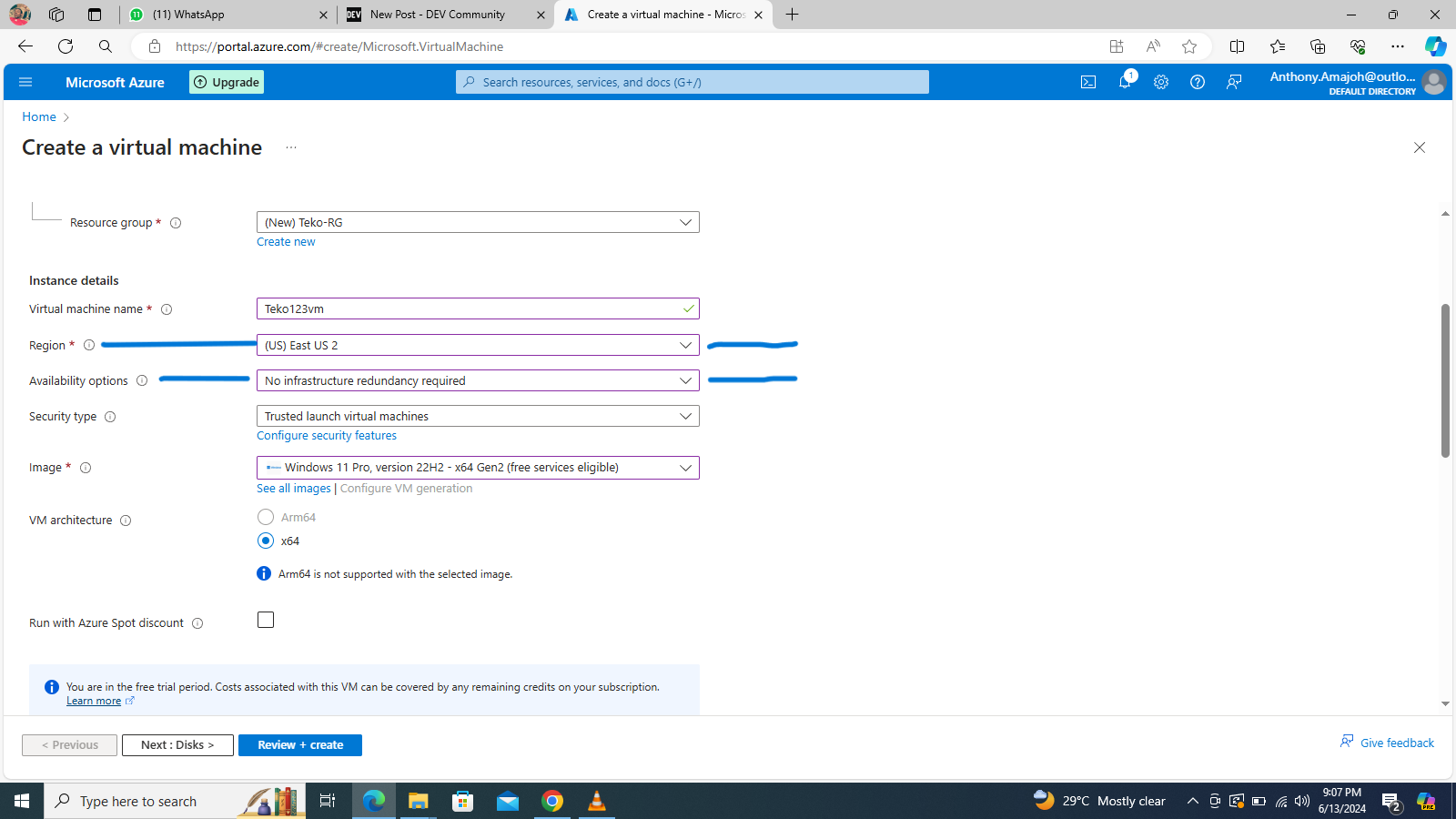This screenshot has height=819, width=1456.
Task: Open Azure portal settings gear
Action: click(1161, 82)
